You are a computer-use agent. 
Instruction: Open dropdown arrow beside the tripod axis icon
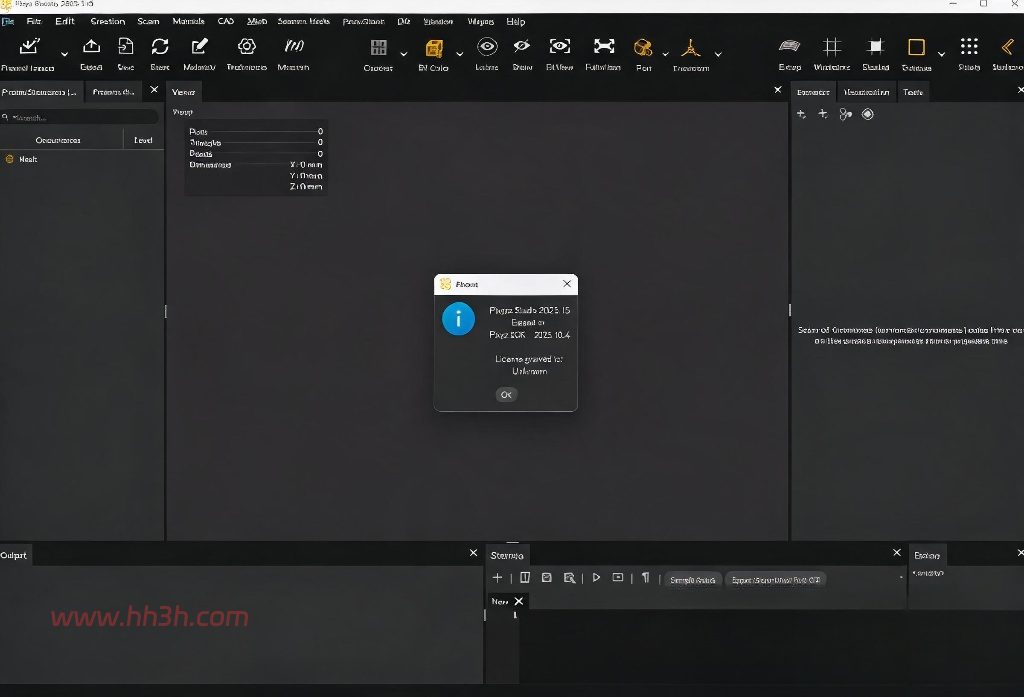coord(718,54)
